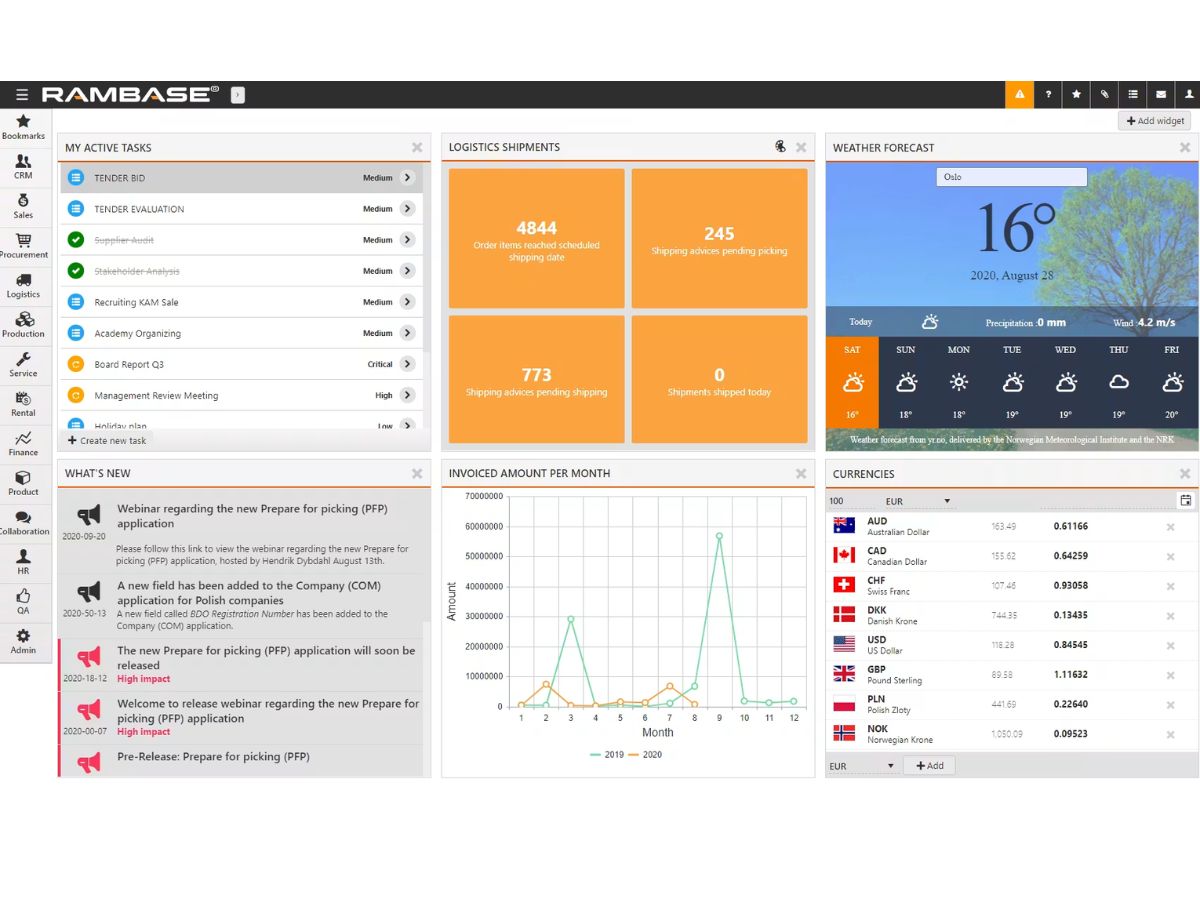Expand the Academy Organizing task arrow
This screenshot has width=1200, height=900.
click(x=407, y=333)
